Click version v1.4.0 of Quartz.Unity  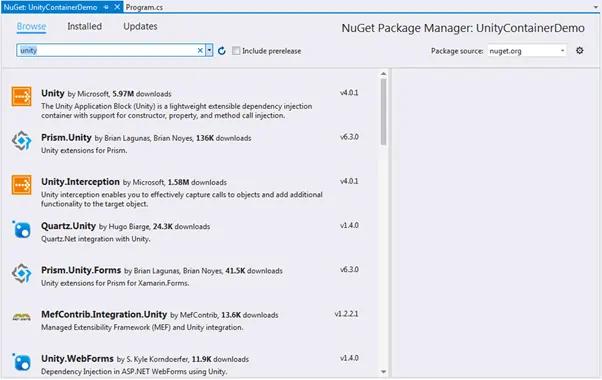(349, 225)
